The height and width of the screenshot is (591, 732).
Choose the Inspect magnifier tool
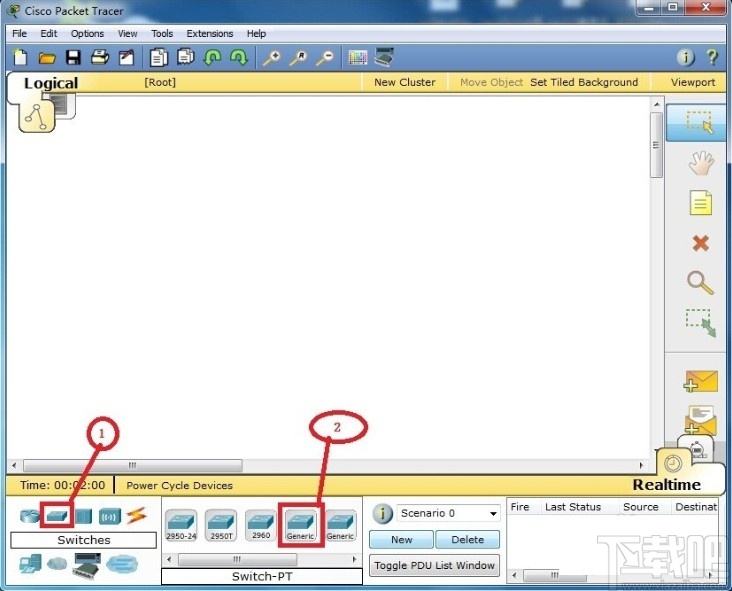coord(700,283)
